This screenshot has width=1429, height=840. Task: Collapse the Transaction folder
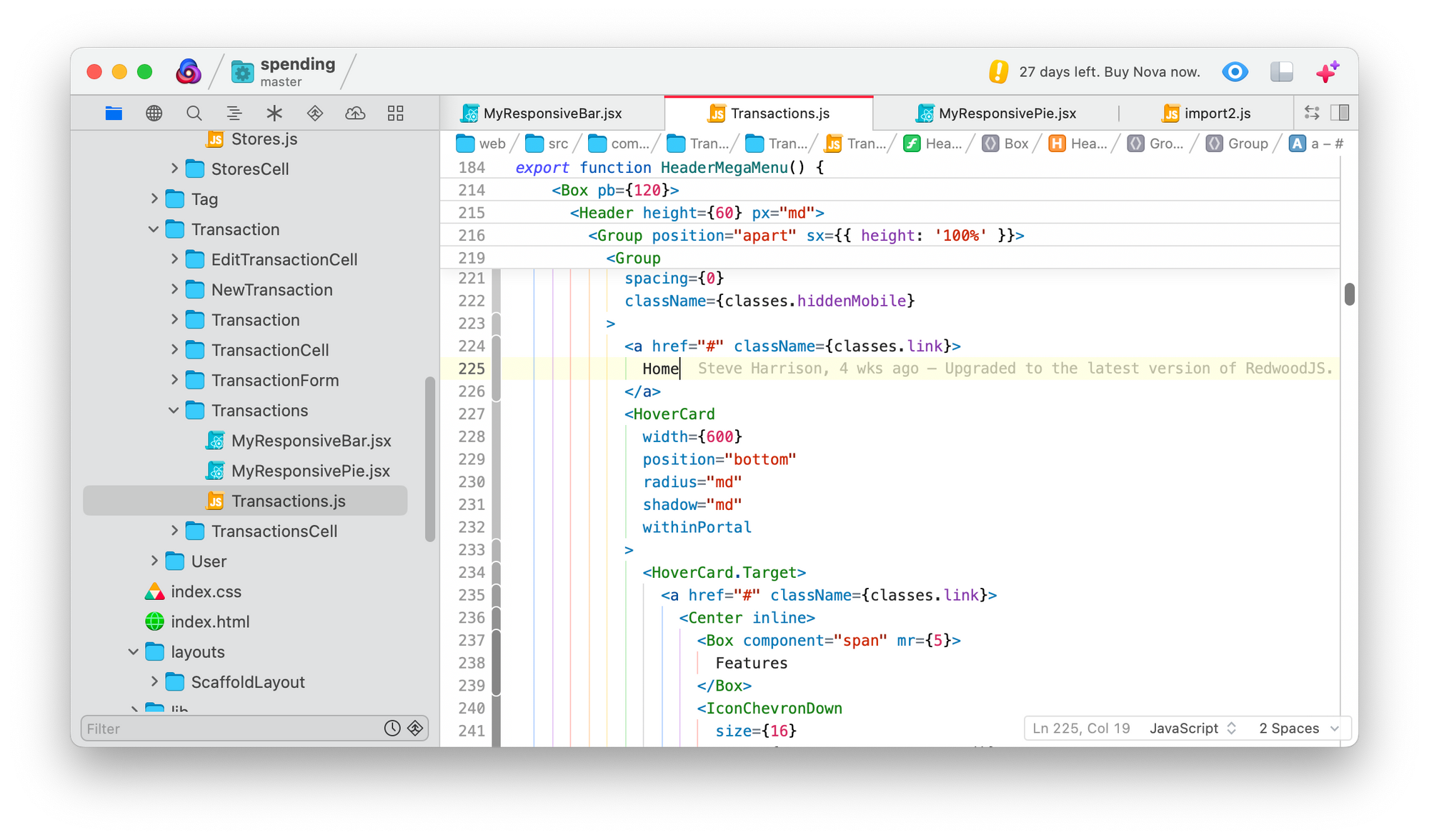pos(154,229)
